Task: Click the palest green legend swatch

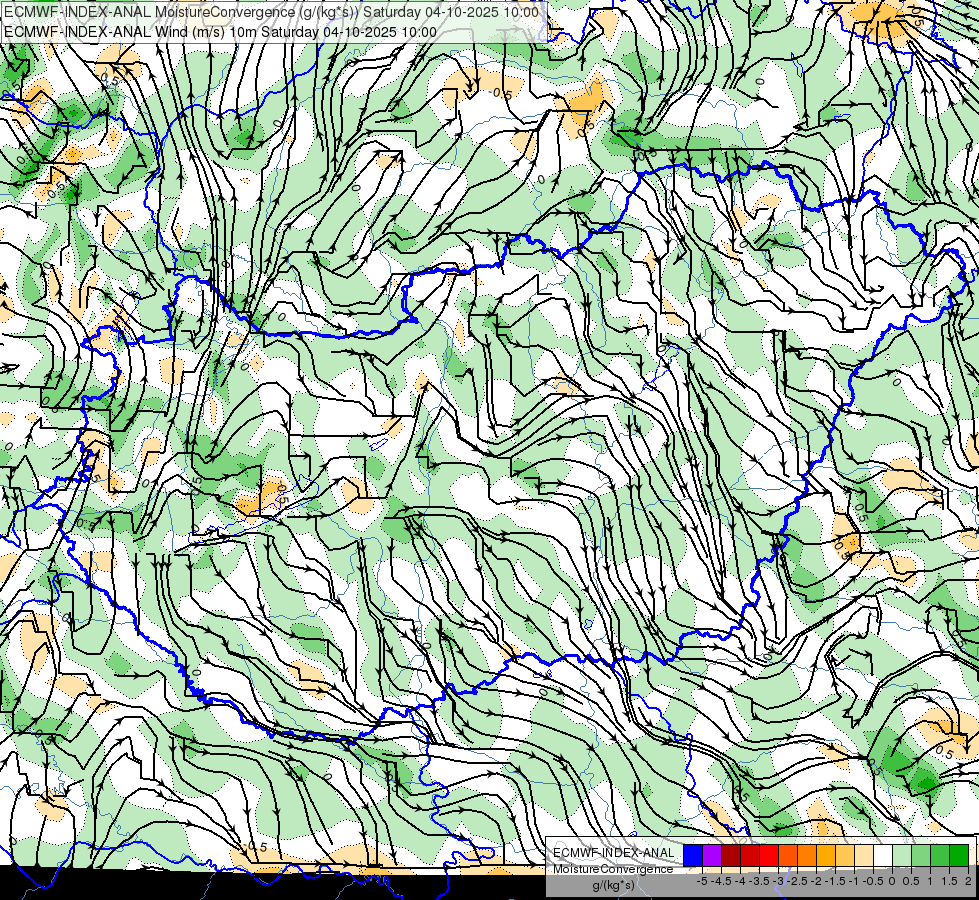Action: click(x=902, y=856)
